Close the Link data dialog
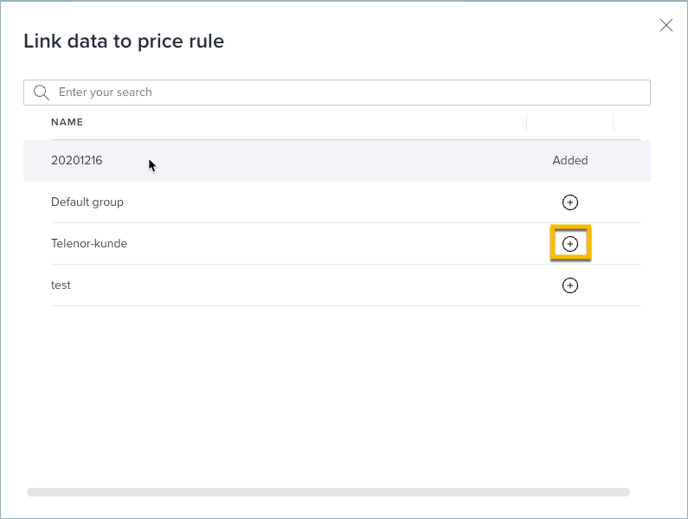 [x=666, y=25]
